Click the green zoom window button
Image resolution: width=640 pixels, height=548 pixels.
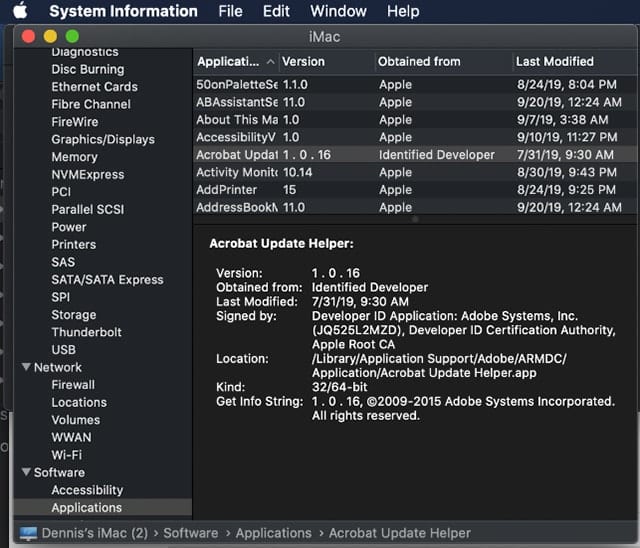[x=70, y=35]
